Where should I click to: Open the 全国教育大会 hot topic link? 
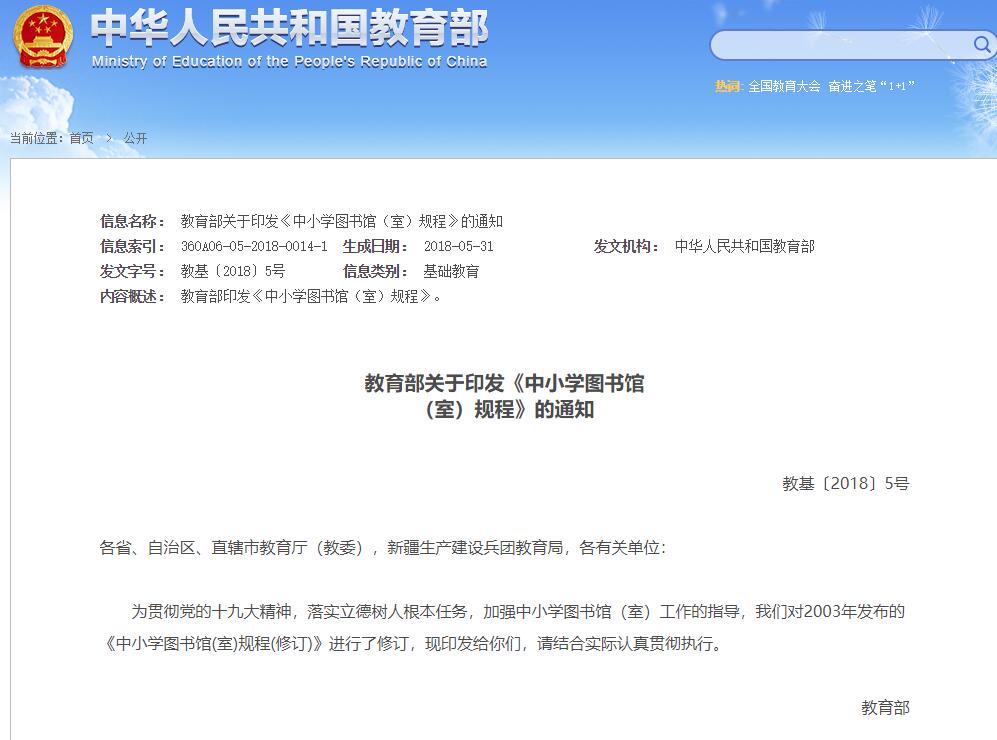(x=784, y=86)
